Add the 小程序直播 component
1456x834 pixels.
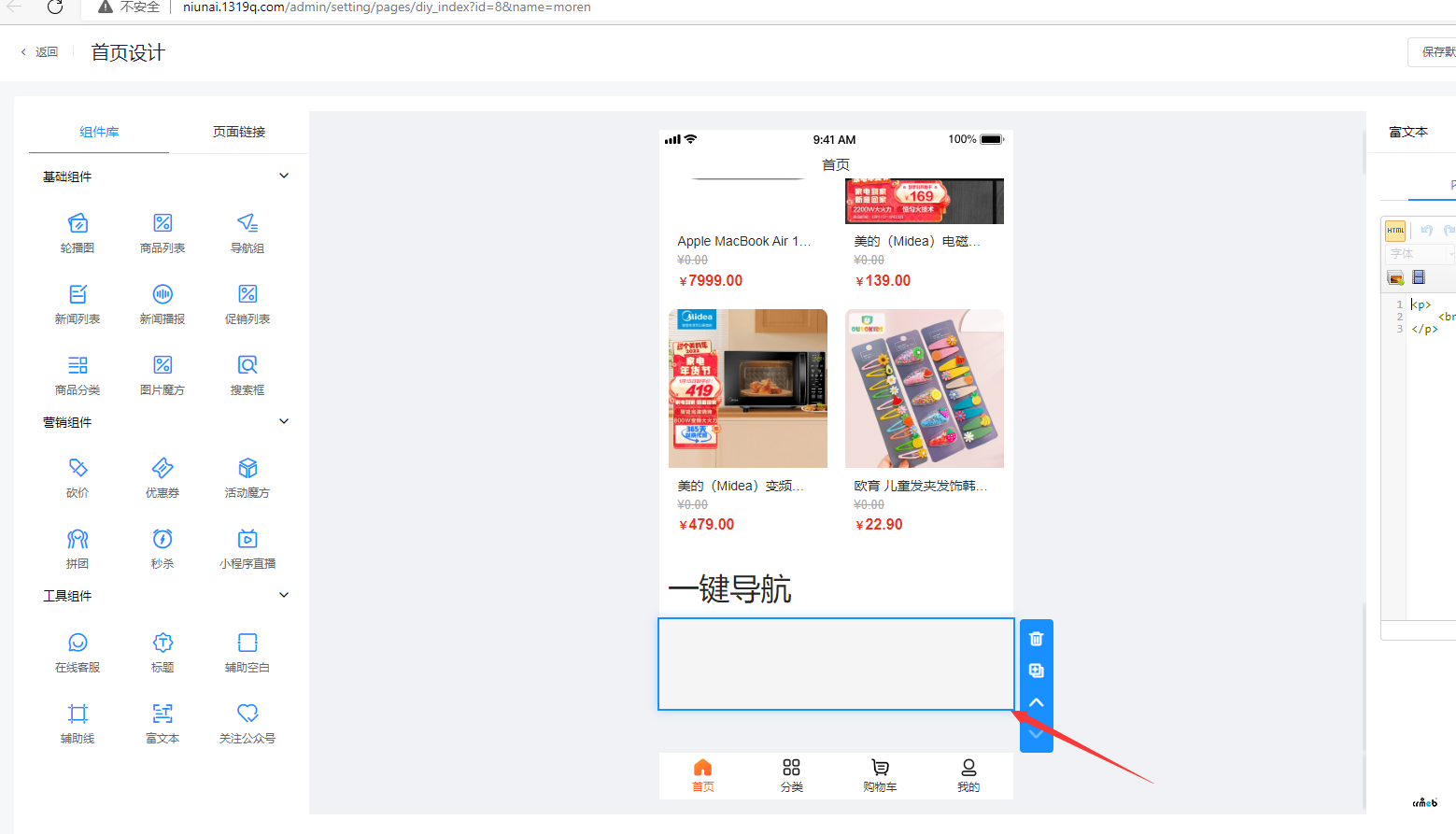click(247, 548)
